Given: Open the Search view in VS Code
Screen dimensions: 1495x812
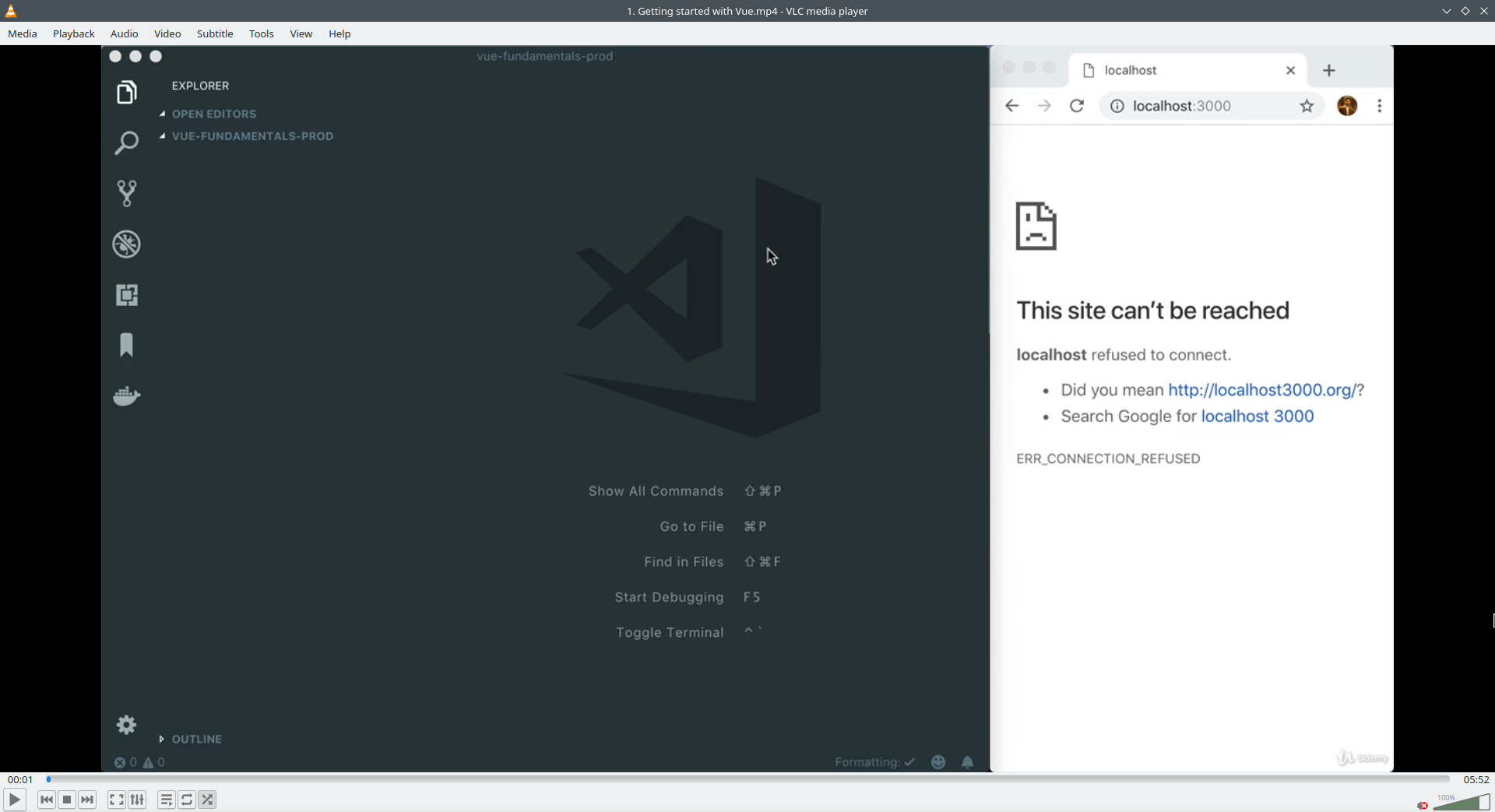Looking at the screenshot, I should [126, 142].
